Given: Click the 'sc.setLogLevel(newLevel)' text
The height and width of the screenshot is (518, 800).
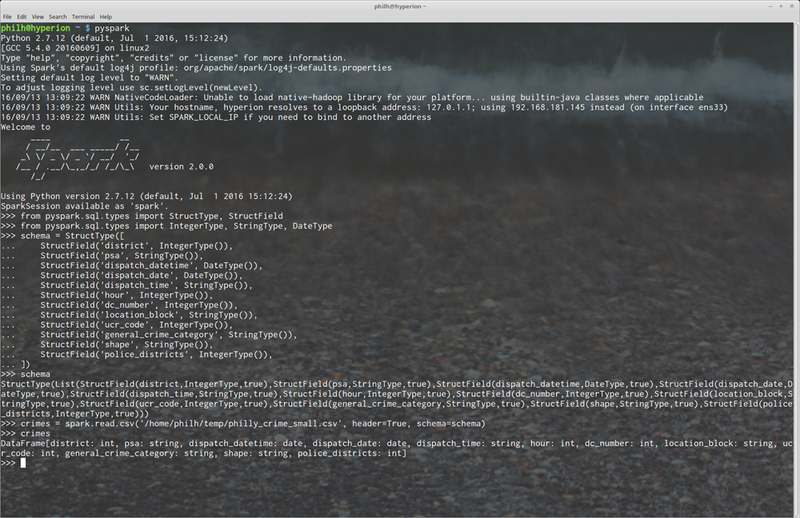Looking at the screenshot, I should click(201, 88).
